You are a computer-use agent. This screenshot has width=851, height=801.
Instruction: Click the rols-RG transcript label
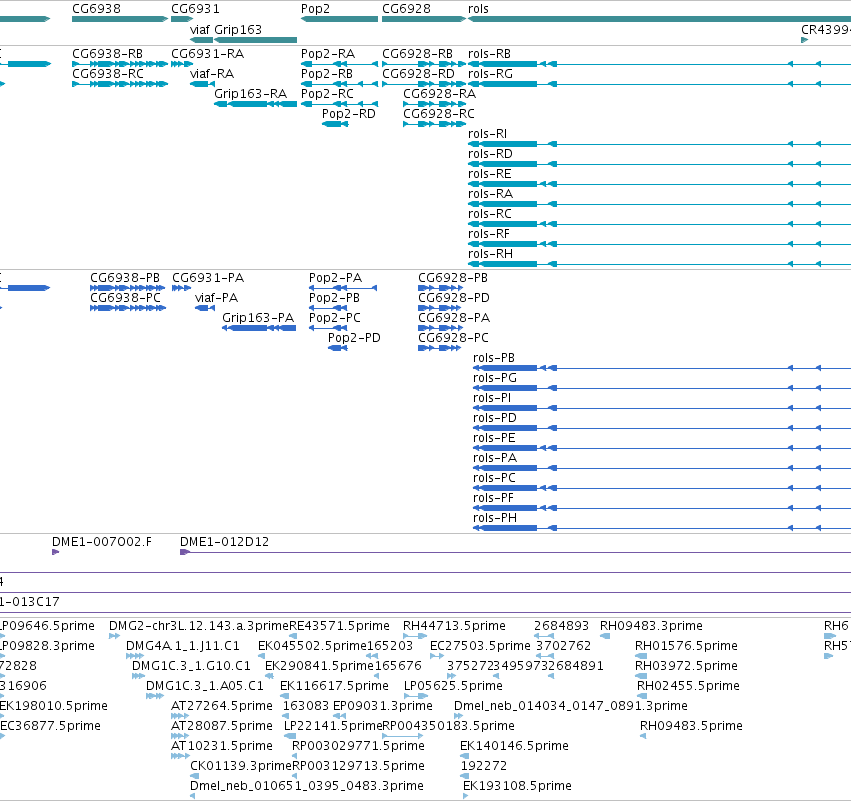[x=490, y=74]
